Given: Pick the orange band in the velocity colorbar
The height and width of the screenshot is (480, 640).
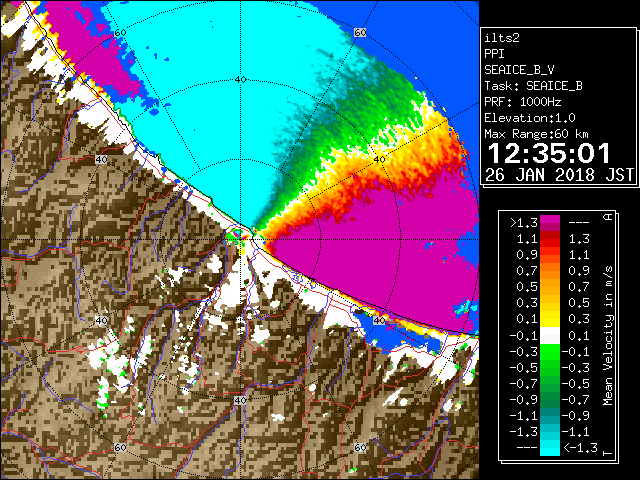Looking at the screenshot, I should (x=550, y=271).
